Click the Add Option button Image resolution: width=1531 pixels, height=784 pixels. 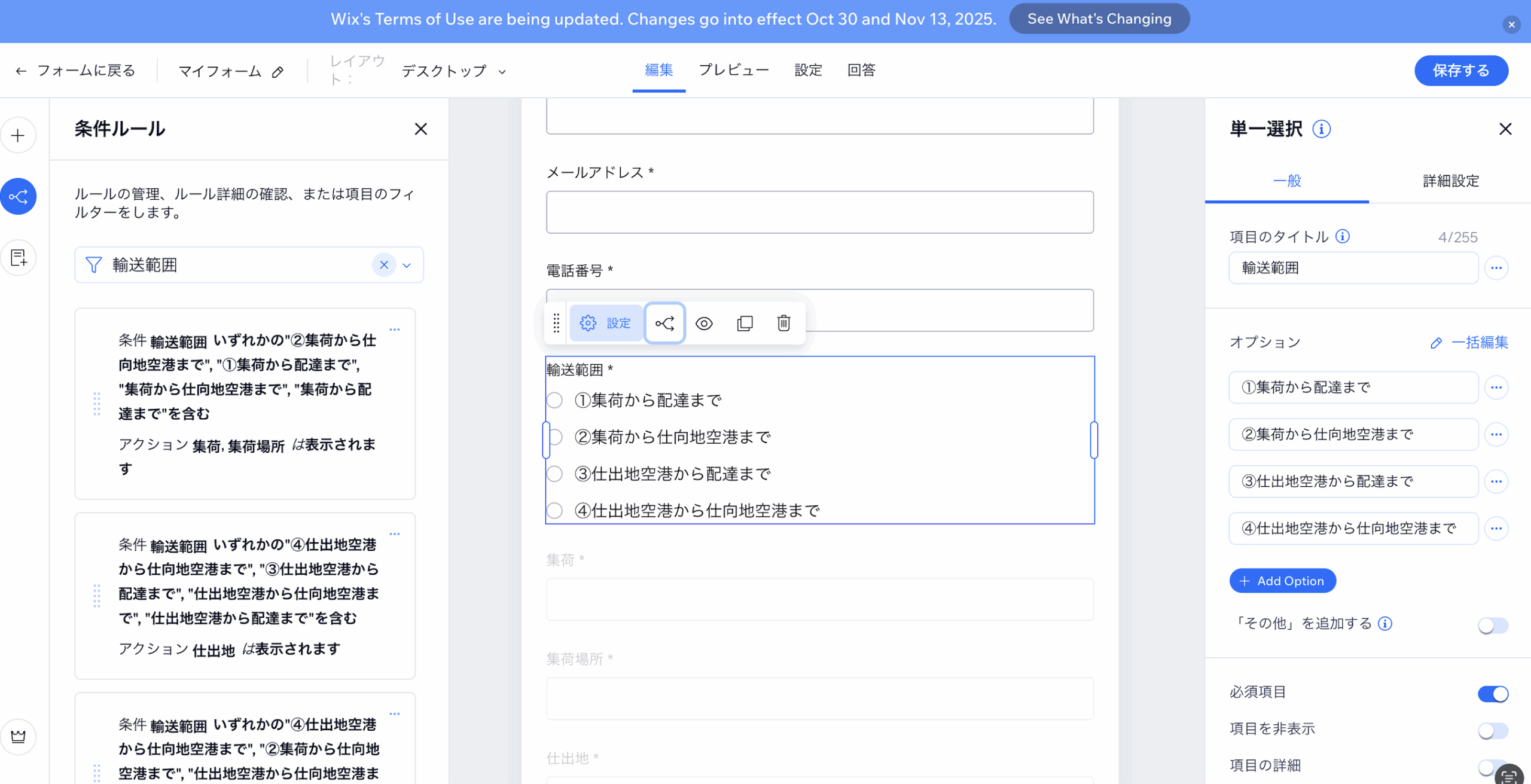point(1282,581)
